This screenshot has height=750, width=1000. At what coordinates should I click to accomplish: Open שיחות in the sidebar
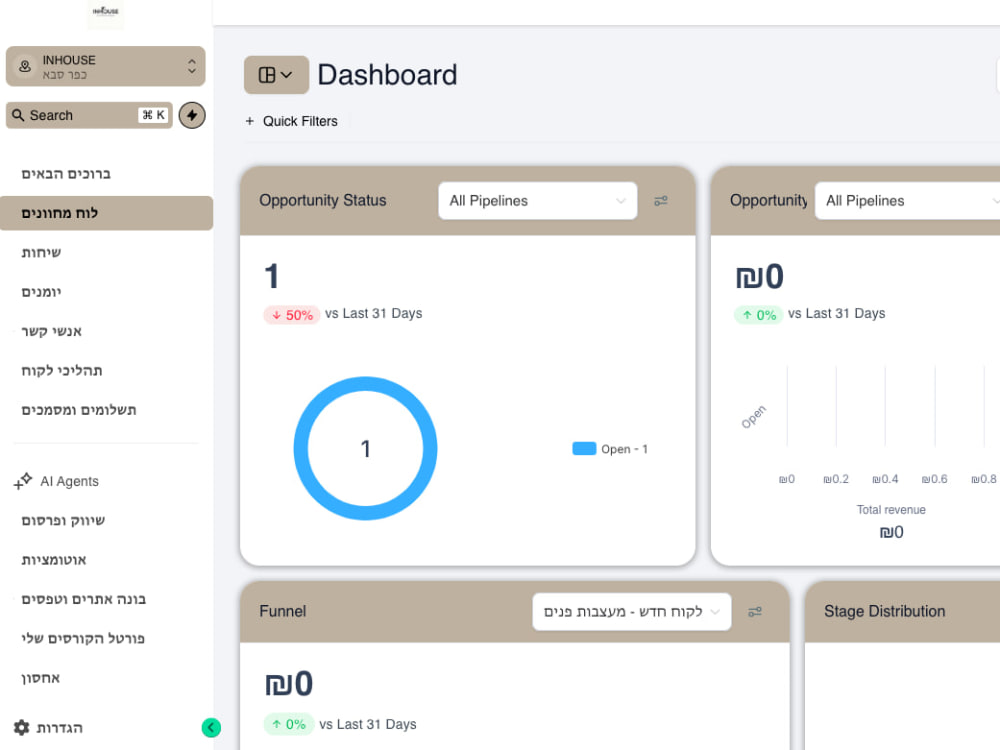41,253
